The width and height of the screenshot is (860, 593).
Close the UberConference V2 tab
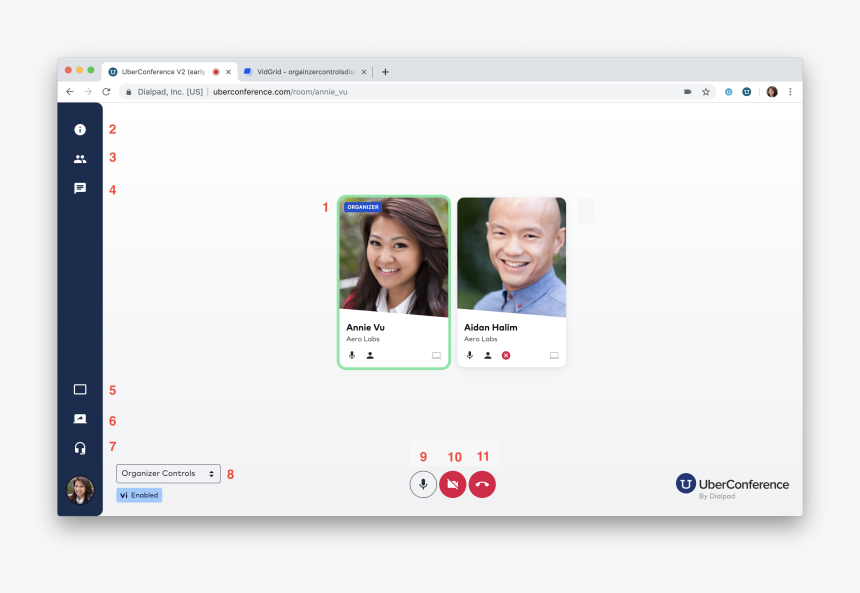(228, 72)
